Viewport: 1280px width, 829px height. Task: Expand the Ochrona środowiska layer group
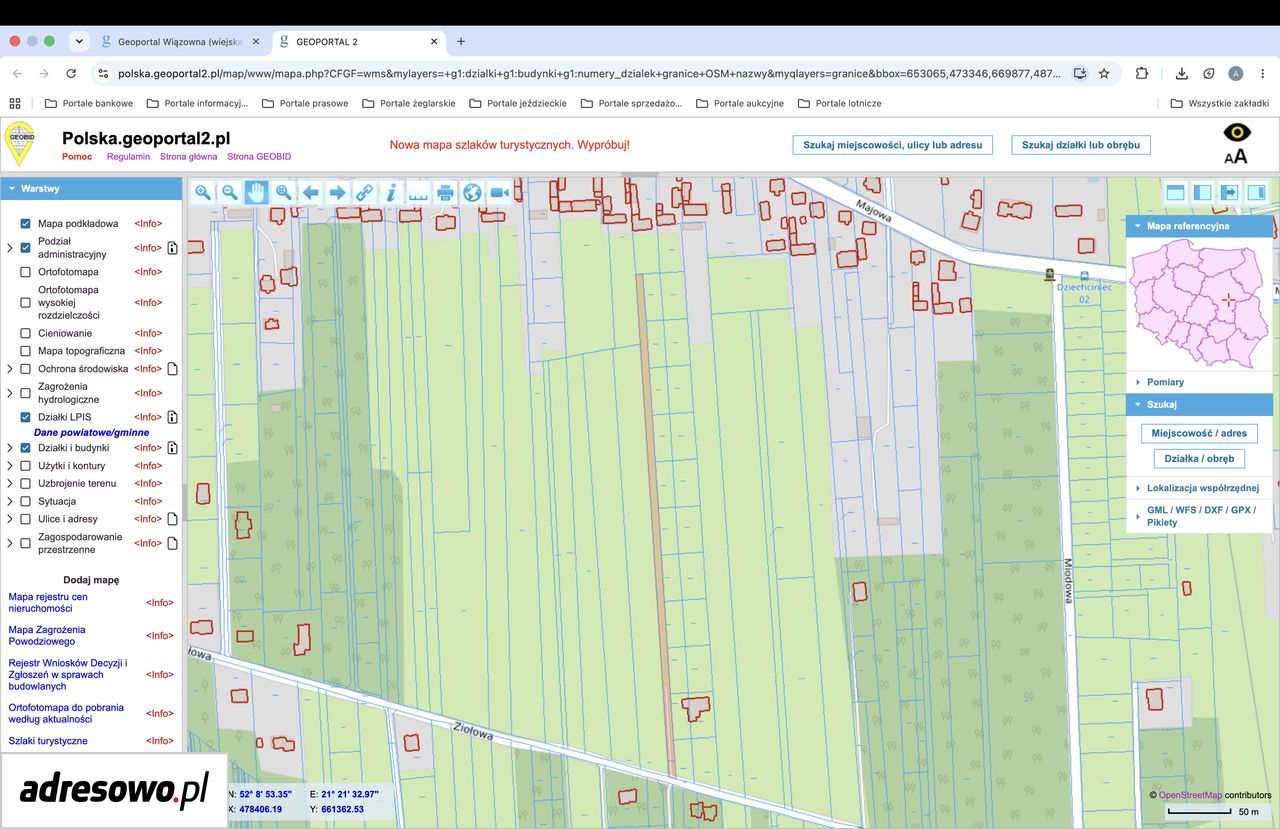[10, 369]
